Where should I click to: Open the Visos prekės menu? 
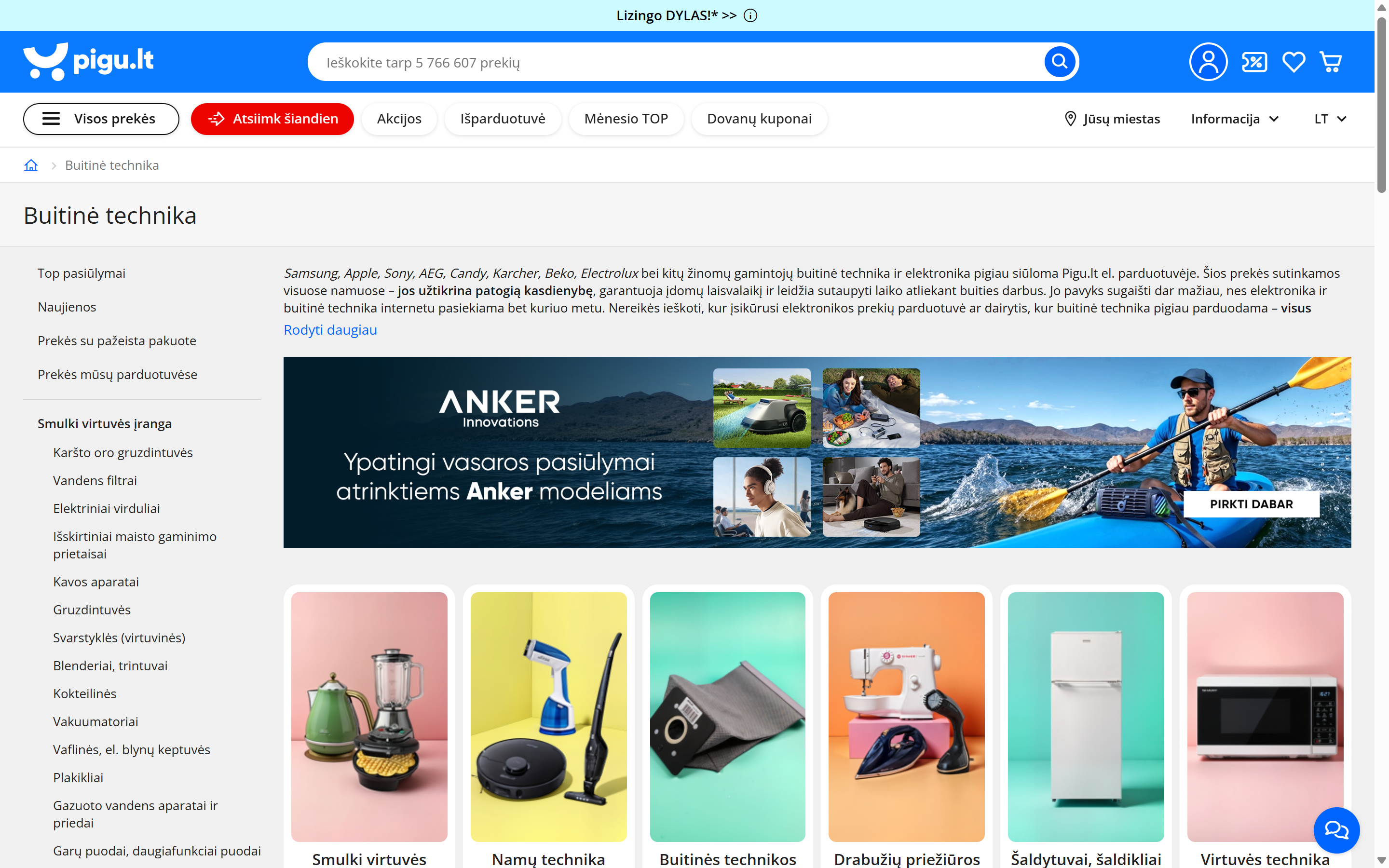(x=101, y=119)
